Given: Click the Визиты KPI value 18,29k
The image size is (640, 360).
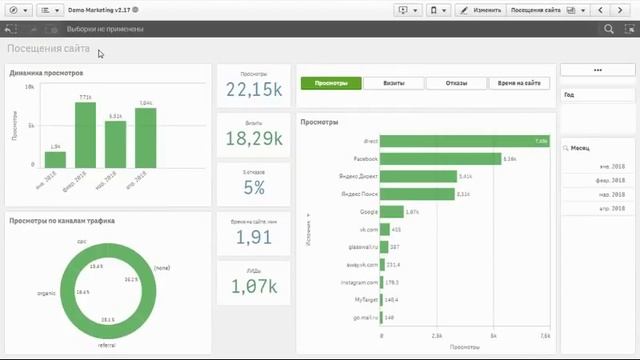Looking at the screenshot, I should coord(254,139).
